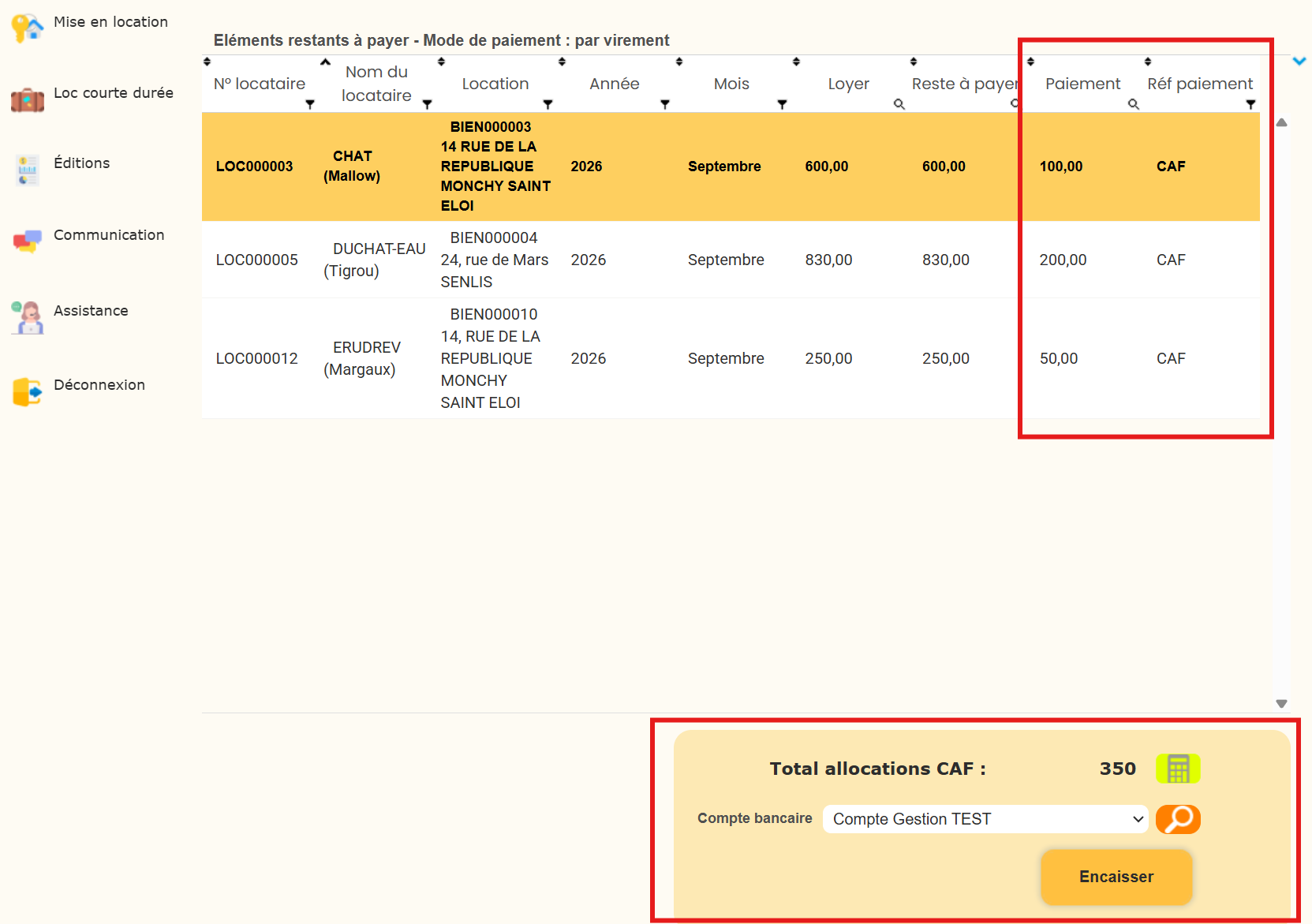This screenshot has height=924, width=1312.
Task: Select the LOC000005 tenant number
Action: tap(257, 260)
